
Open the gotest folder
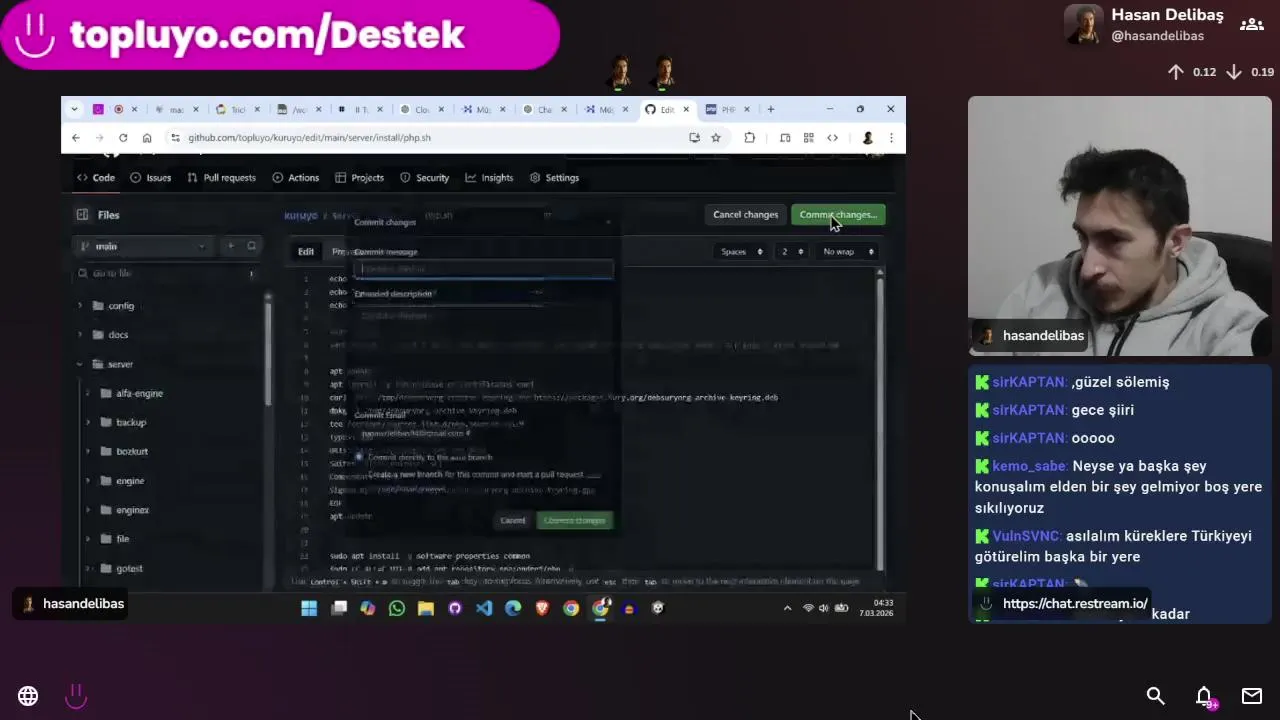pyautogui.click(x=129, y=569)
